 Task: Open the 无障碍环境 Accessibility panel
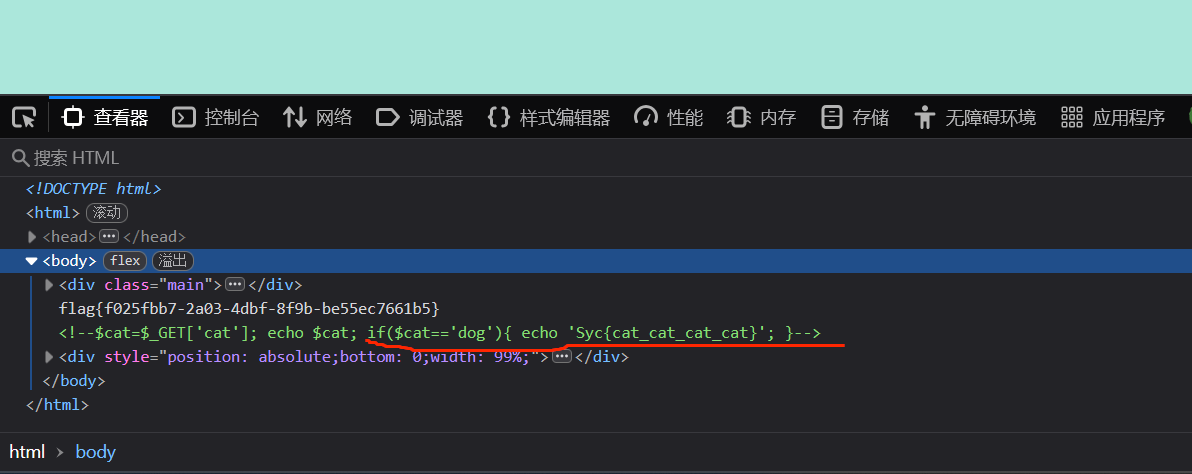tap(975, 118)
